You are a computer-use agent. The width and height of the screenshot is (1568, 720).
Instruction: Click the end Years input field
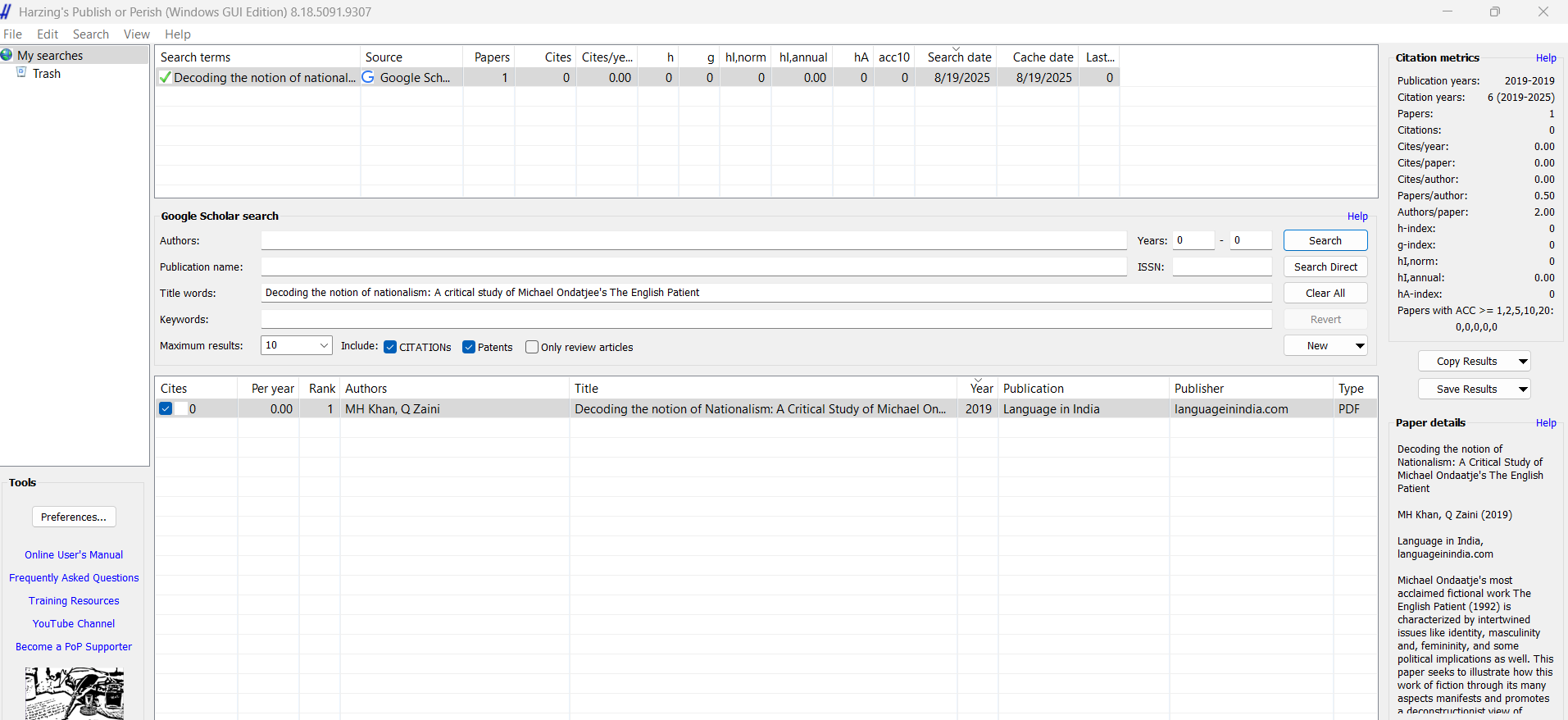pyautogui.click(x=1251, y=240)
